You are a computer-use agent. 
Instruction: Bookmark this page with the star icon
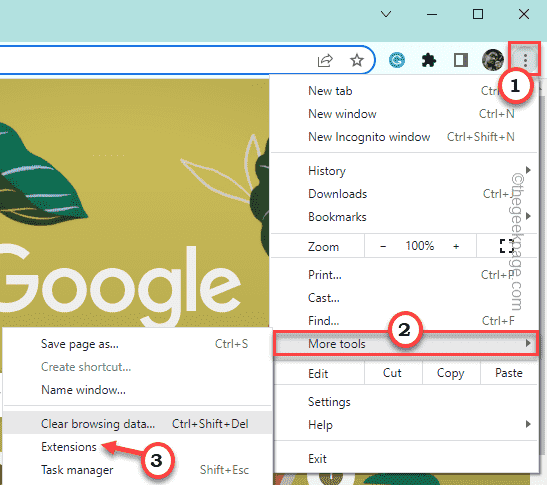(357, 60)
